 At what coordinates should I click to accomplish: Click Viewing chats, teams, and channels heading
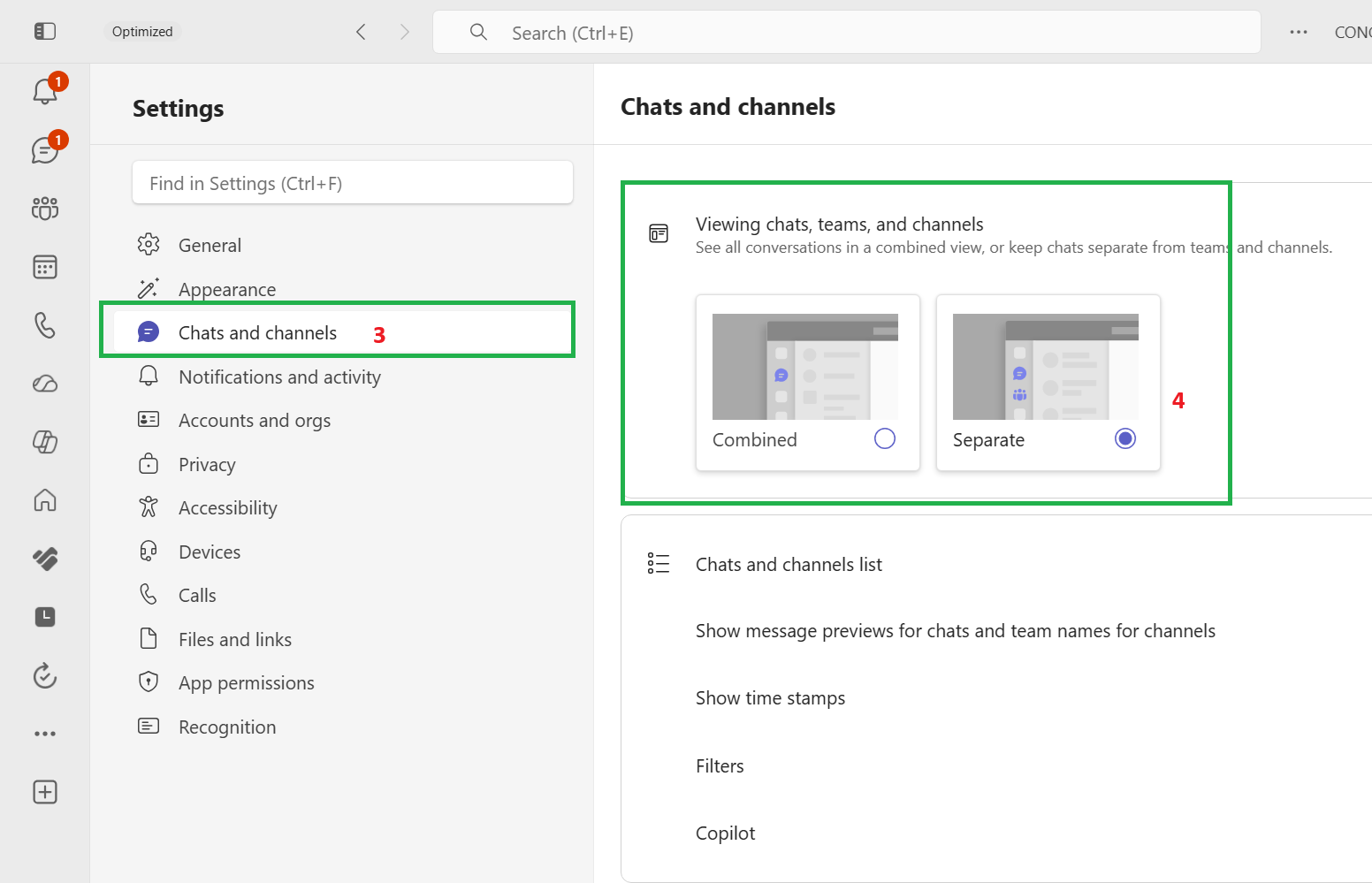coord(839,225)
